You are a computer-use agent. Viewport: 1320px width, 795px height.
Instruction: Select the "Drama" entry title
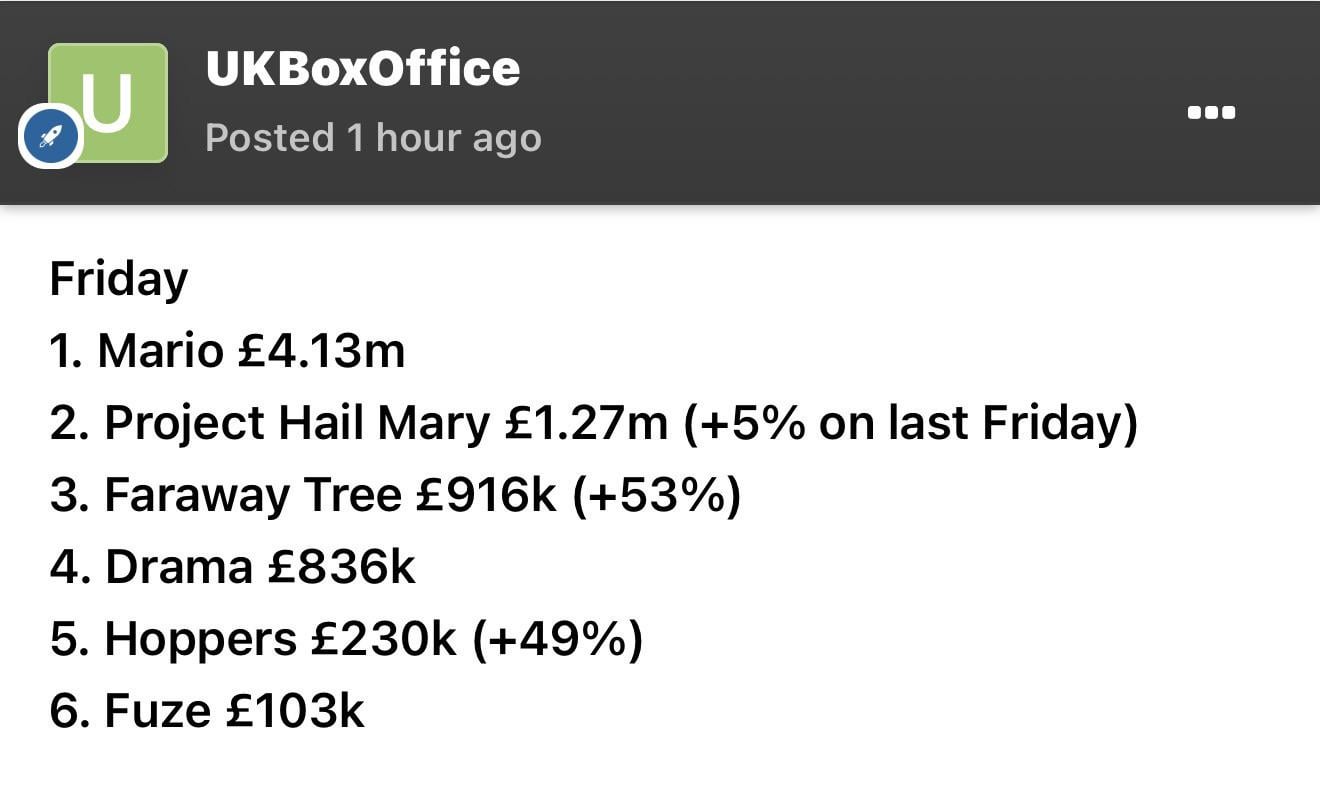tap(178, 568)
